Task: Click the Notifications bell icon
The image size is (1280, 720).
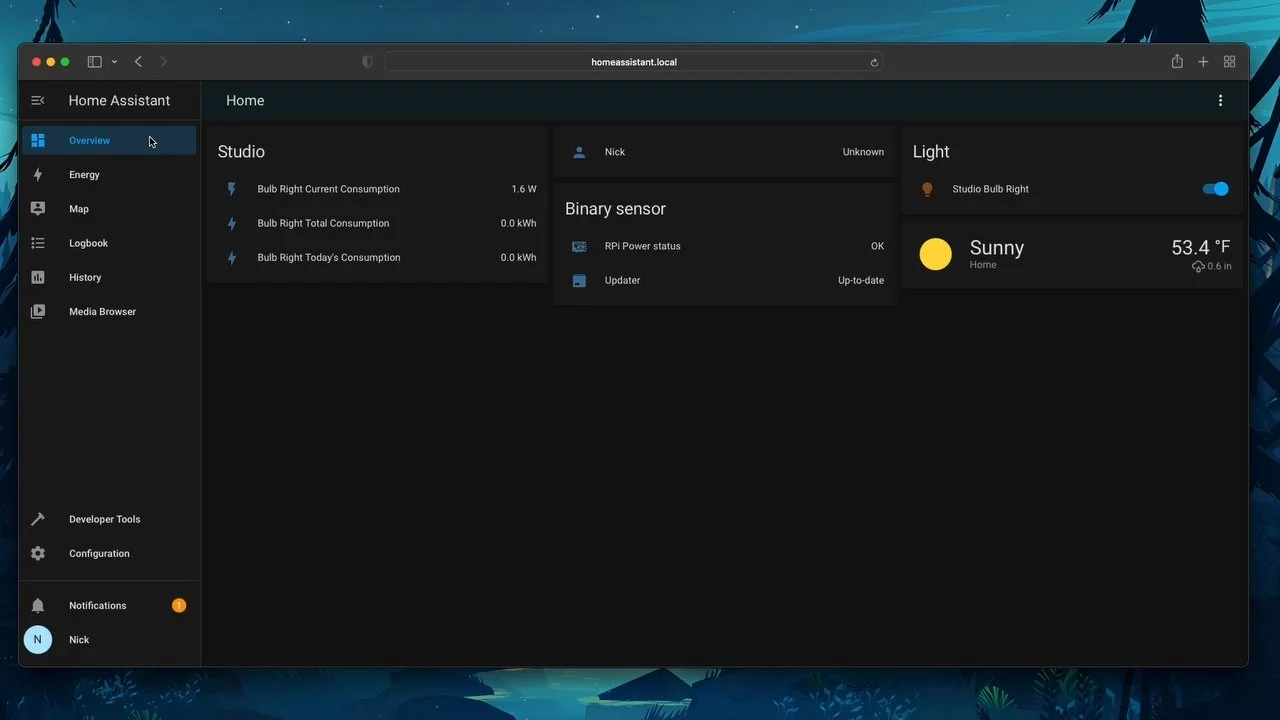Action: 38,606
